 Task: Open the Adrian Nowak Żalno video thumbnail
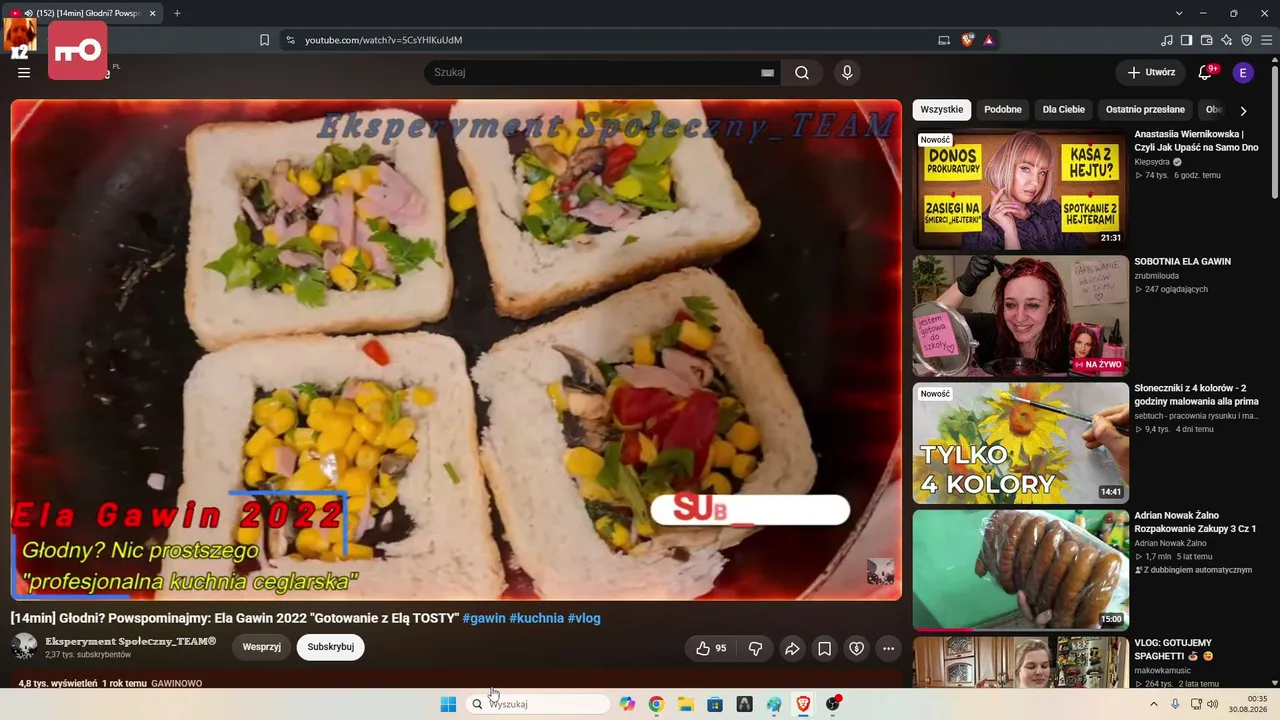coord(1020,570)
